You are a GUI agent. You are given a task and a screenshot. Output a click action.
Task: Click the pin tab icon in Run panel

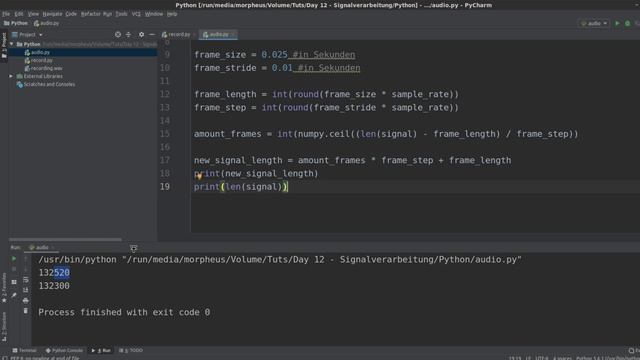click(x=14, y=295)
